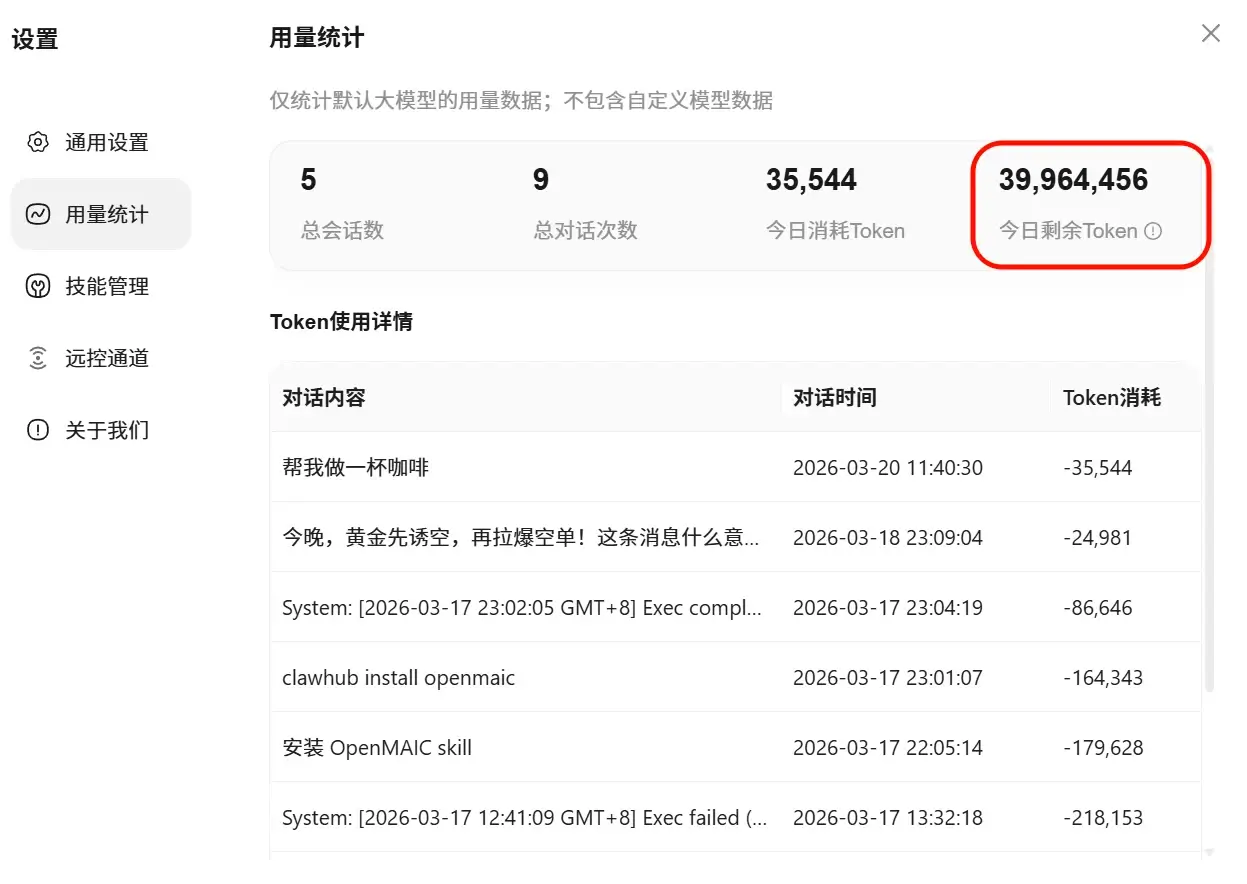The height and width of the screenshot is (884, 1247).
Task: Click the 对话内容 column header
Action: click(324, 398)
